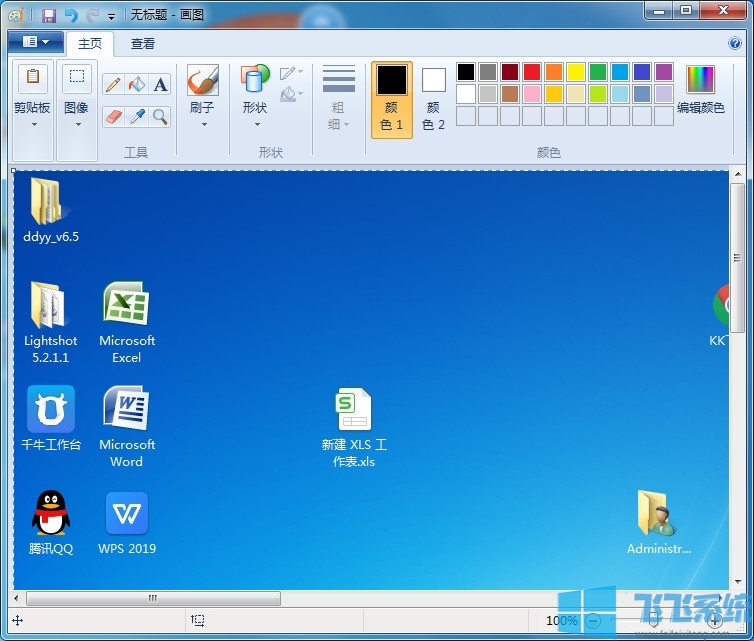Open the Shapes gallery icon
The height and width of the screenshot is (641, 754).
click(255, 79)
